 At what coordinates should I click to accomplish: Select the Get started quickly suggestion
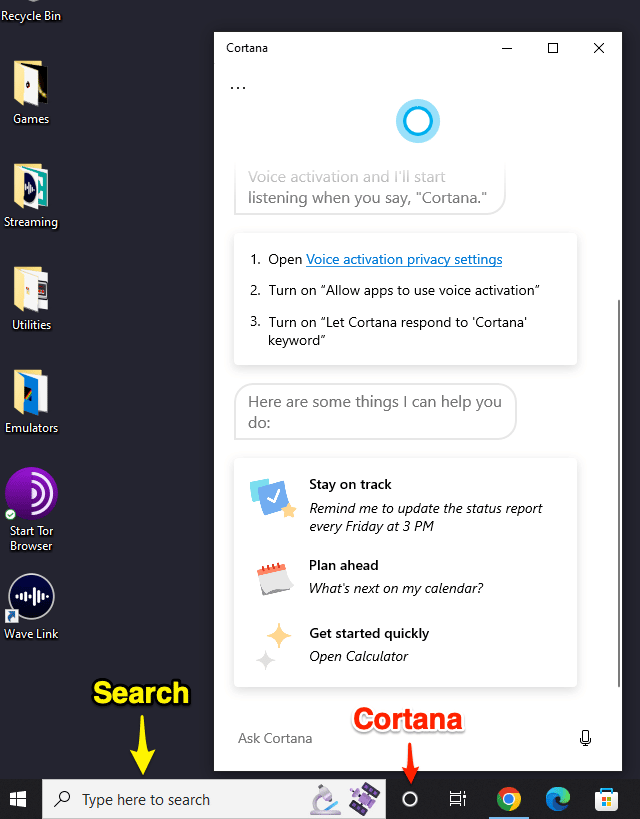[x=405, y=645]
